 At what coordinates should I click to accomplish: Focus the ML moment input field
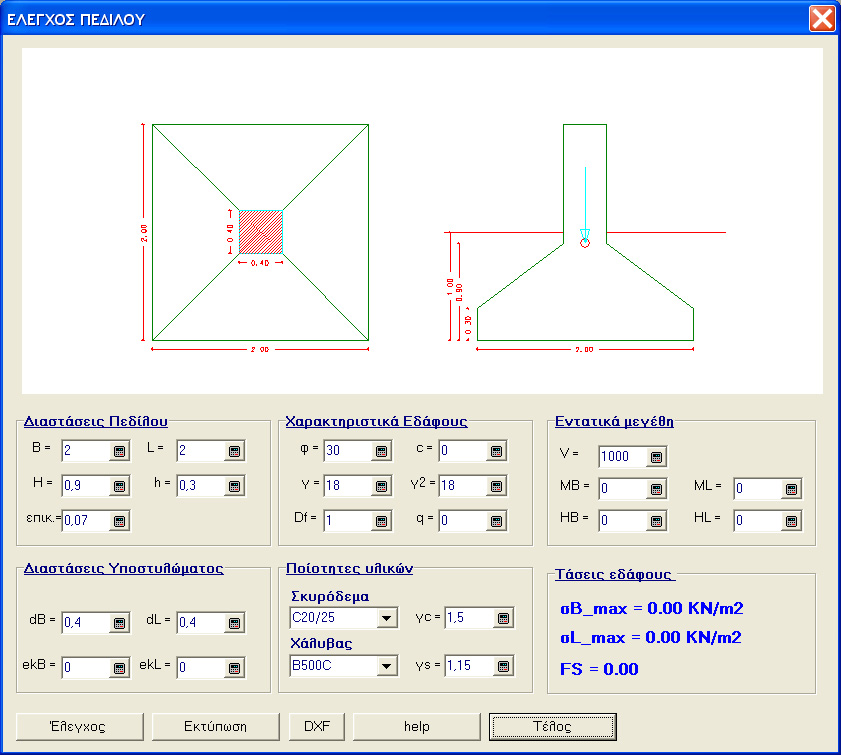click(x=758, y=489)
